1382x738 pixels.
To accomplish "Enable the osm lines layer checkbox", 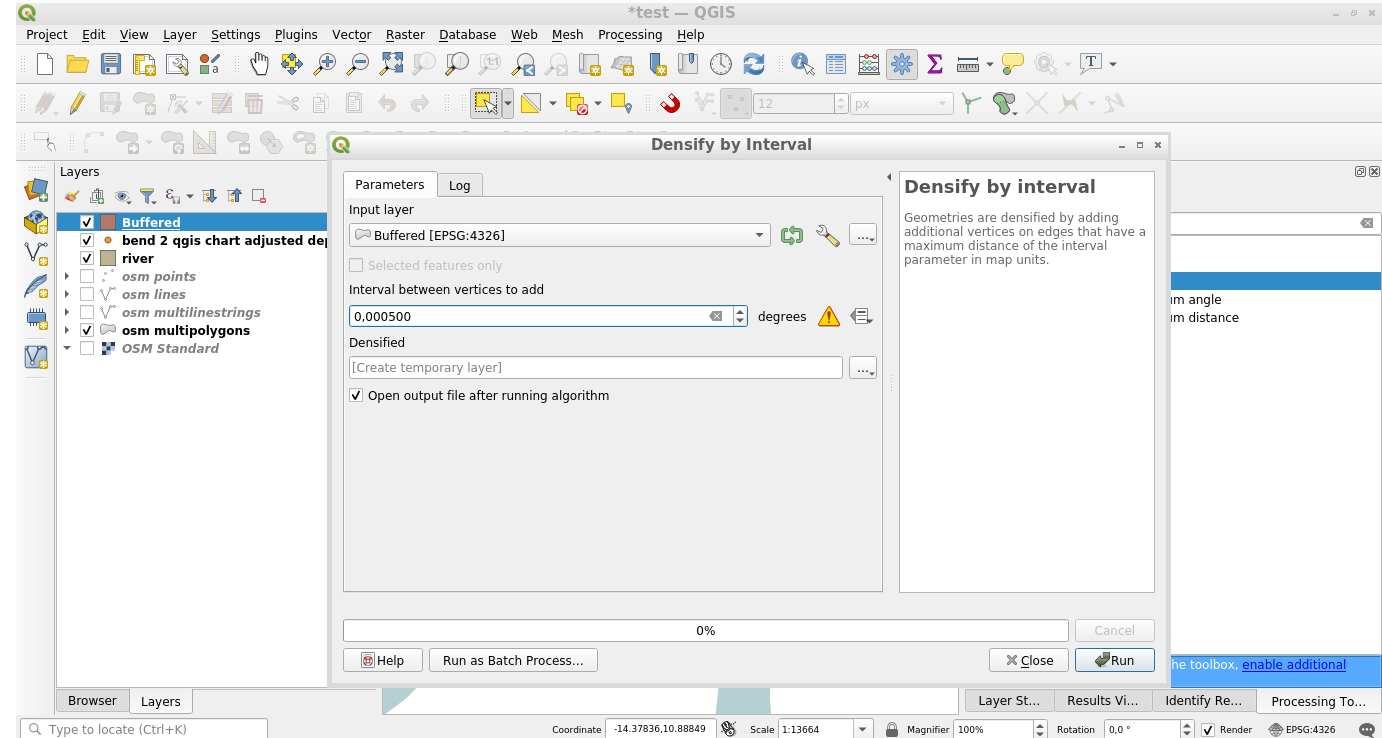I will tap(87, 294).
